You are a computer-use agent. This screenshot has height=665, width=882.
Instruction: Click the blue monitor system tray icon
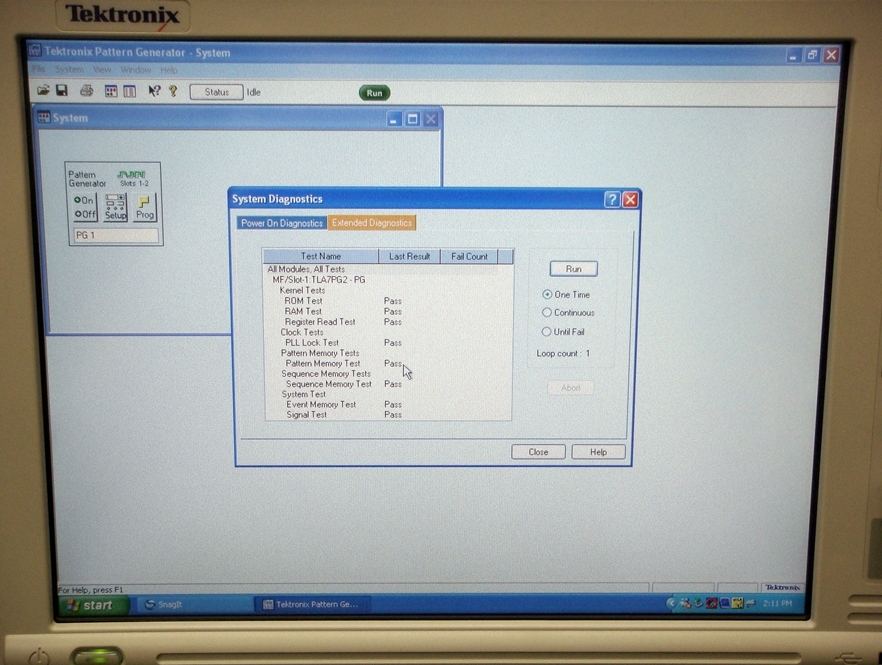[x=724, y=604]
